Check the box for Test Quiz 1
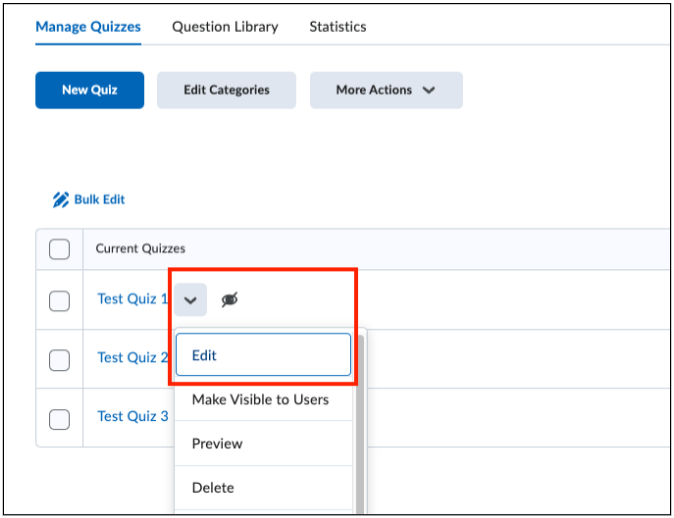674x518 pixels. point(59,300)
